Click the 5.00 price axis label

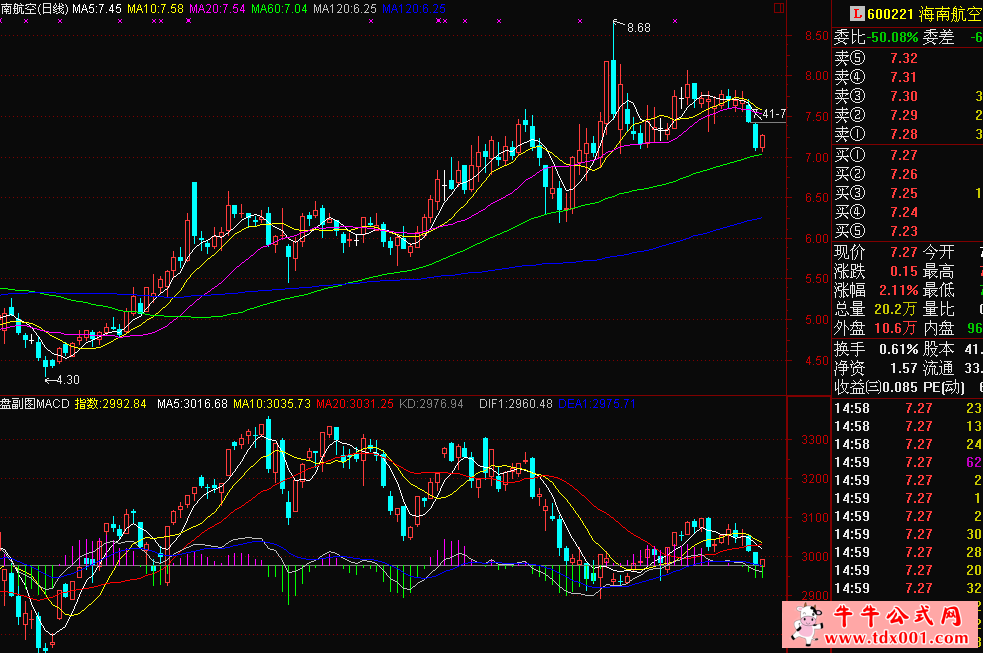pyautogui.click(x=817, y=320)
